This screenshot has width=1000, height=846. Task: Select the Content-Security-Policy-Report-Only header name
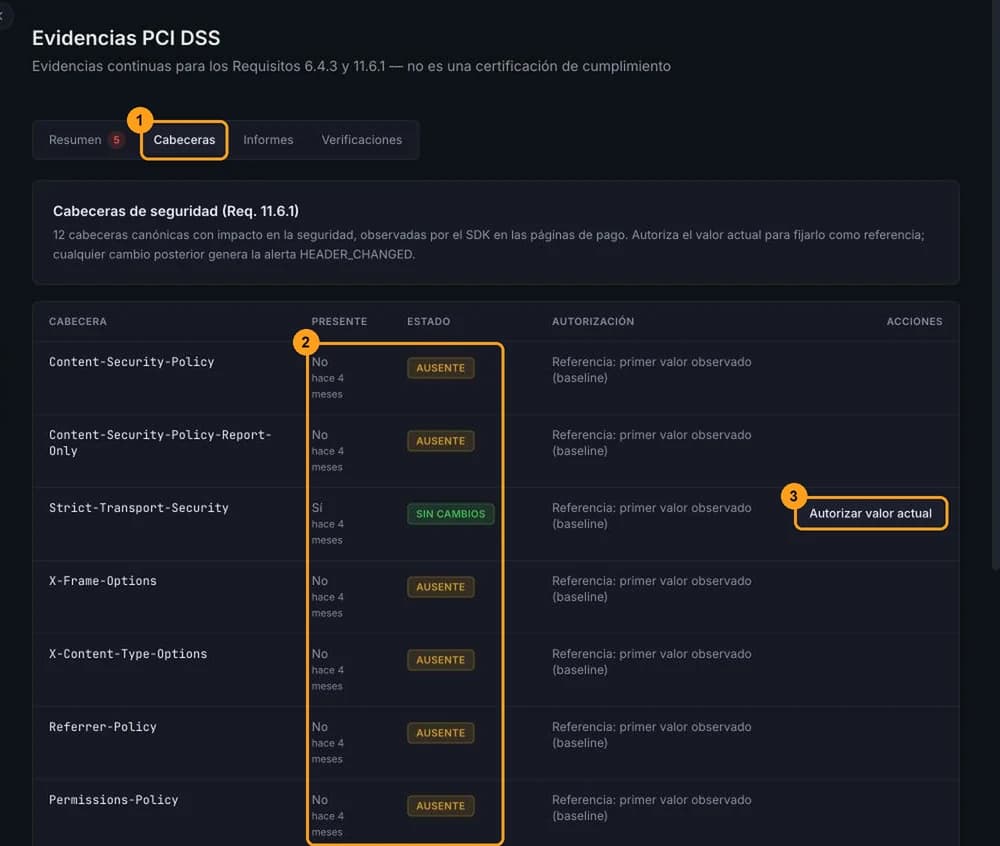pos(160,442)
